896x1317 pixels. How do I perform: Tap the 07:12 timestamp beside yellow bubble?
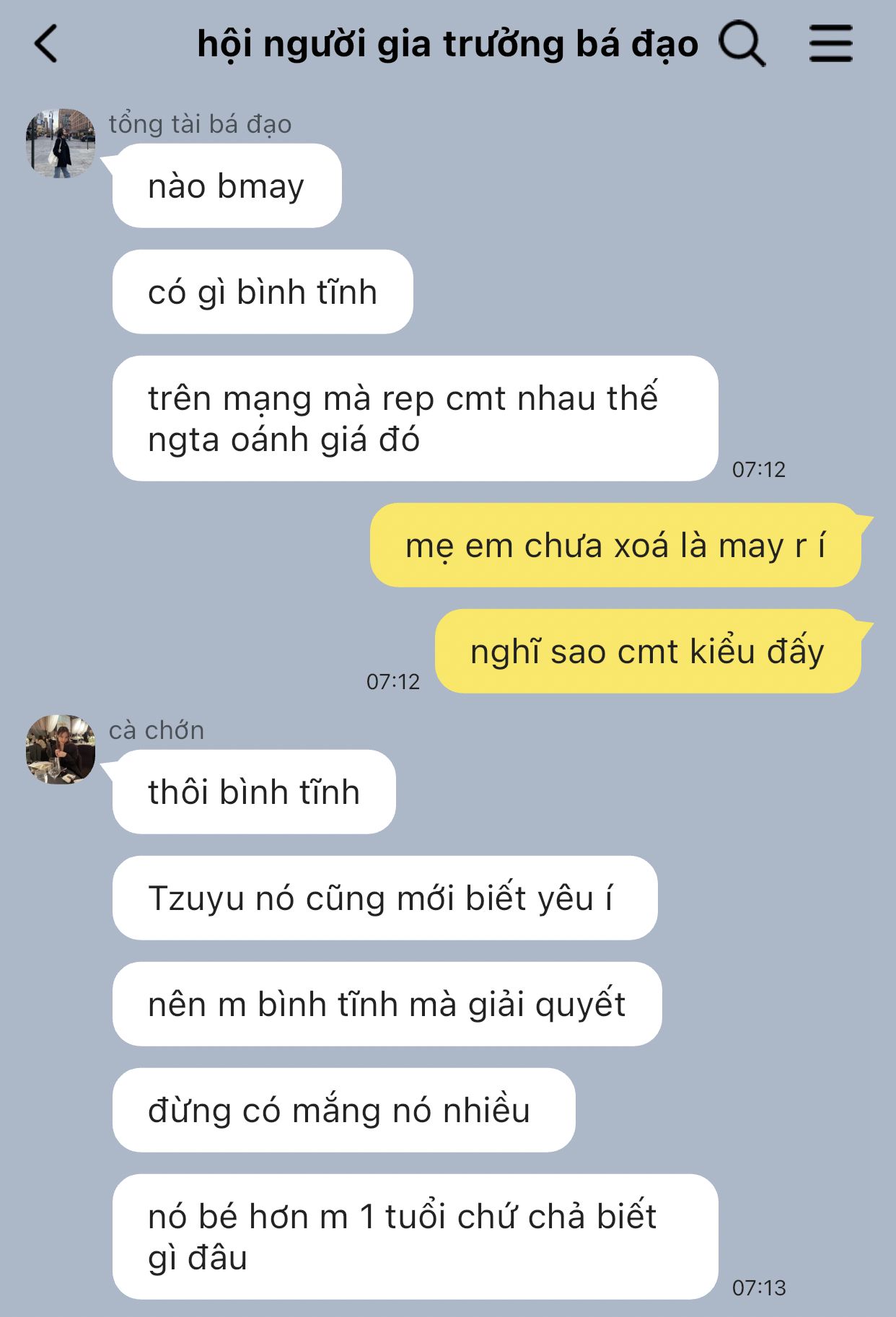point(392,682)
